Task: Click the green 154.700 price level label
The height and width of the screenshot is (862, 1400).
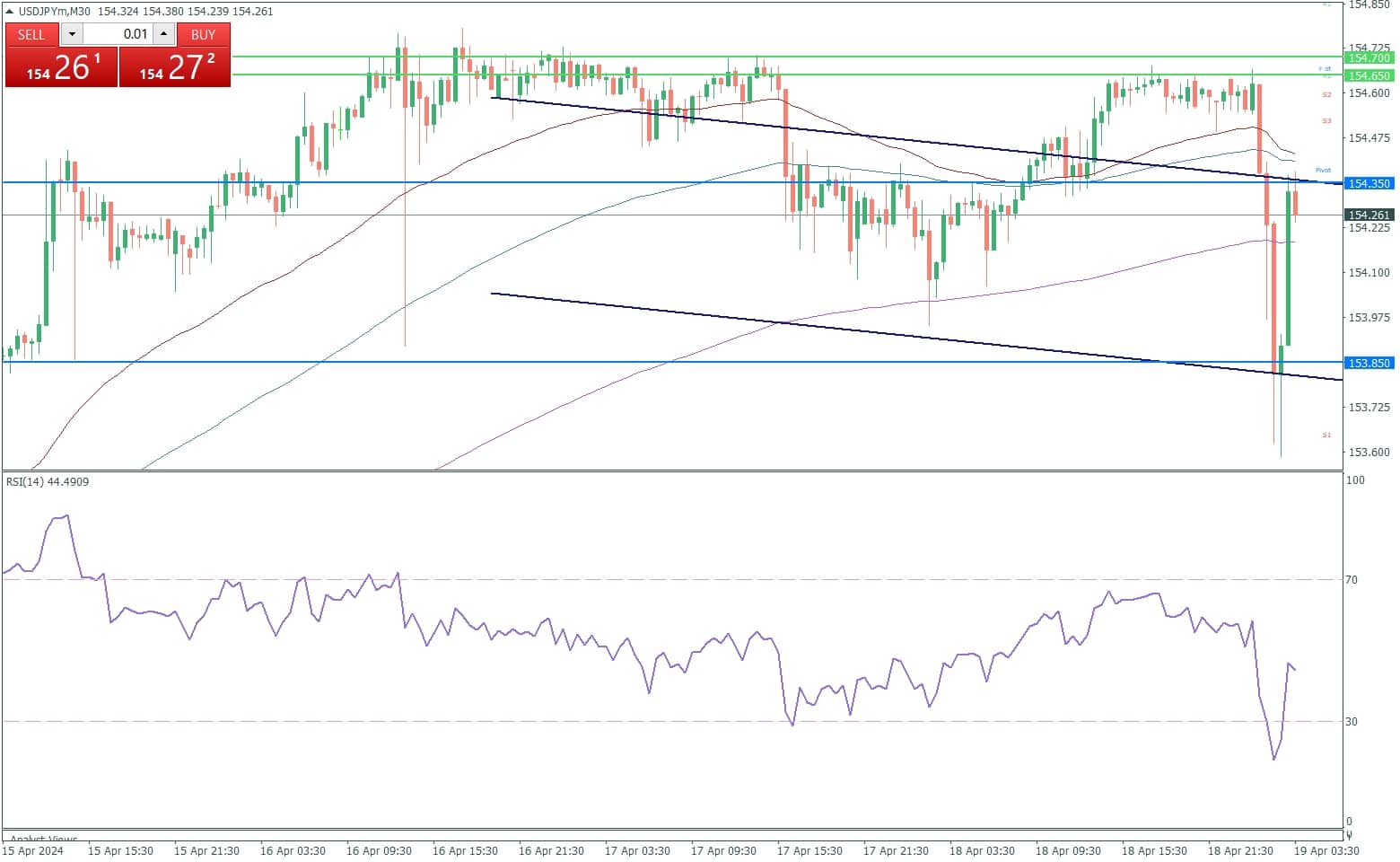Action: pos(1369,57)
